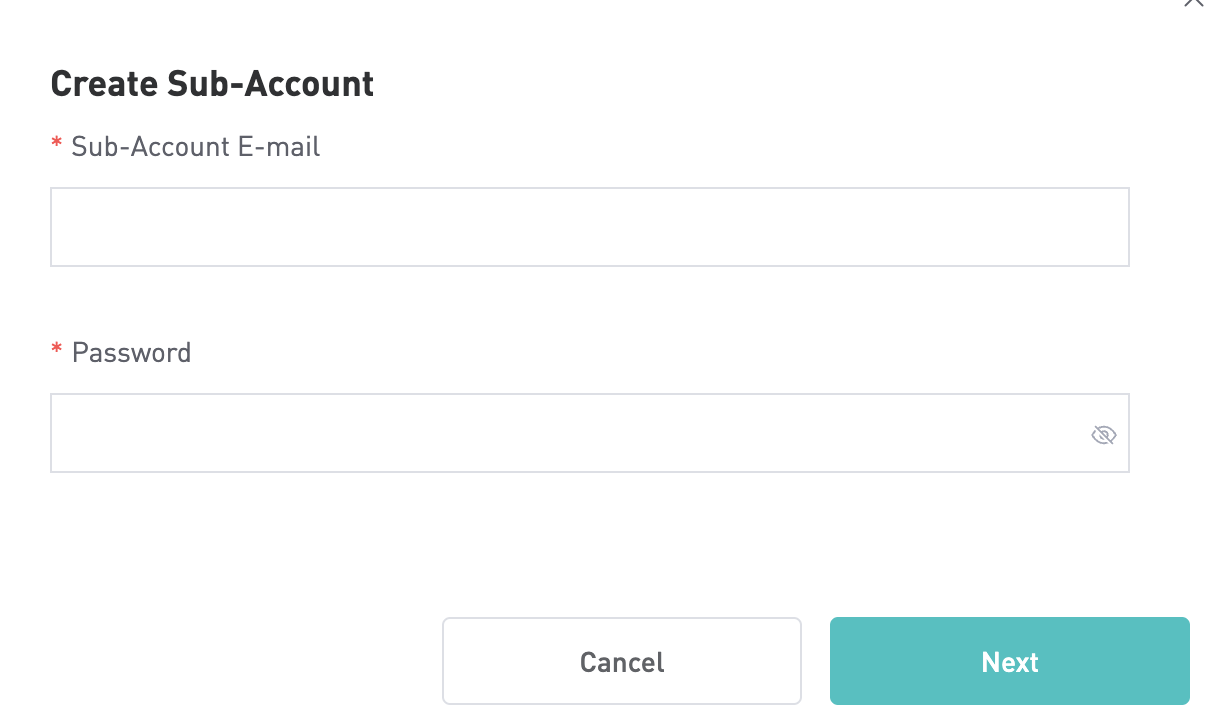Click the Password field label
This screenshot has width=1206, height=718.
[x=131, y=353]
